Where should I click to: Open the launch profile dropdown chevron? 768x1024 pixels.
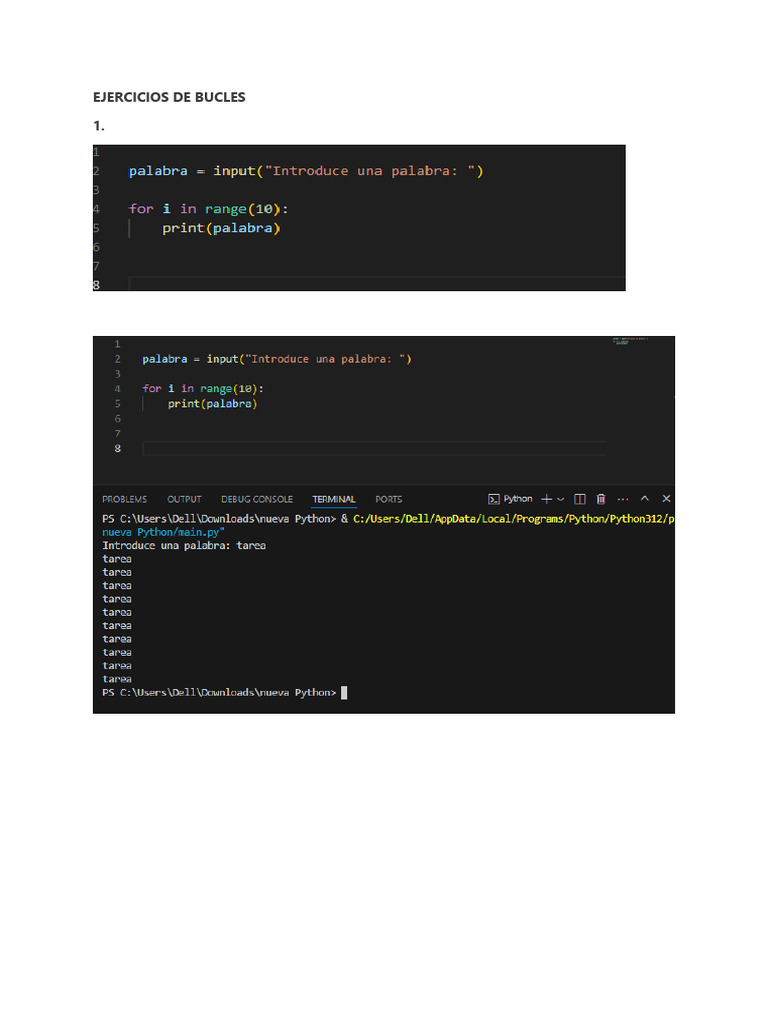[560, 499]
